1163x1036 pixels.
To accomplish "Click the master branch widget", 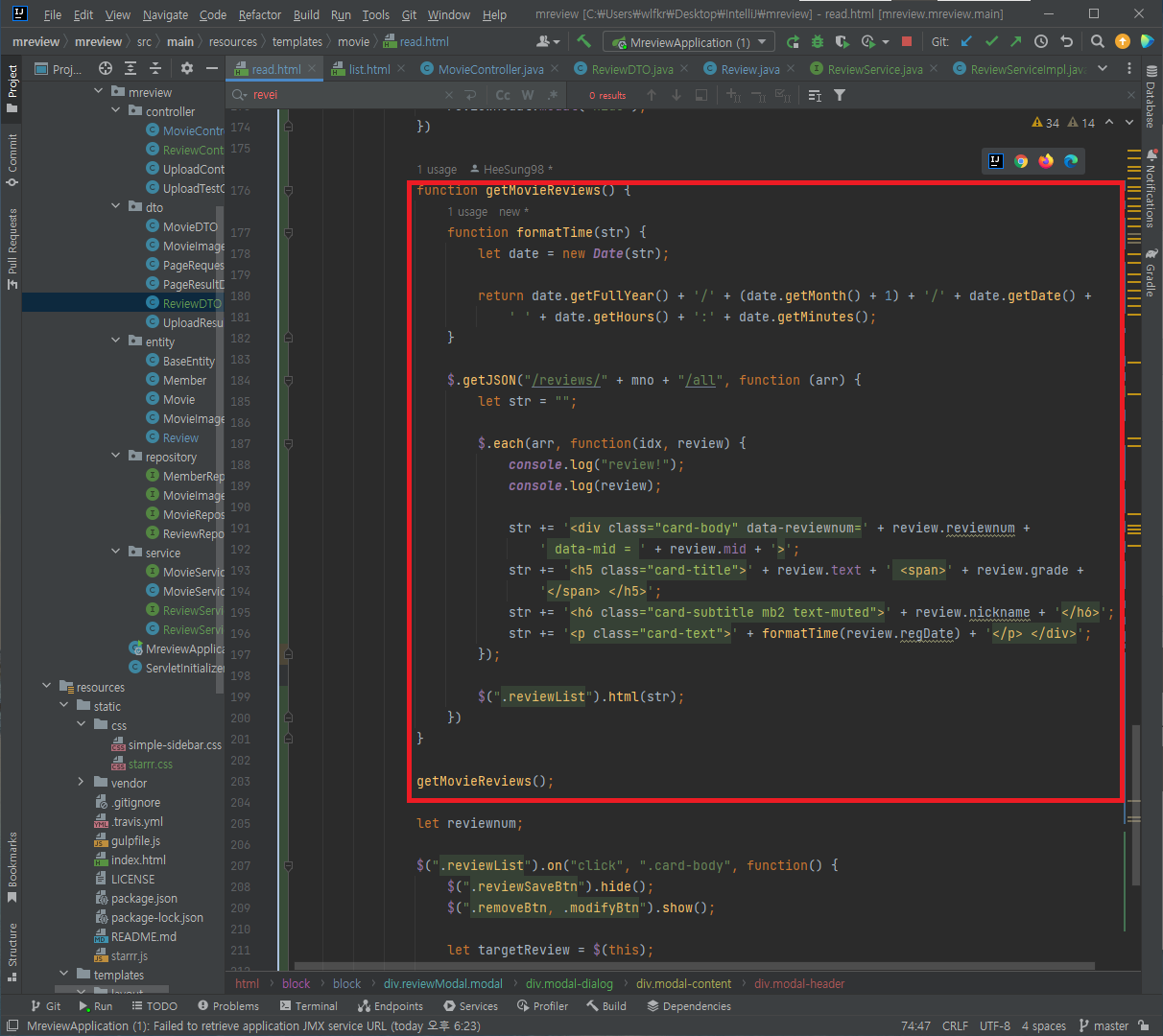I will 1104,1025.
